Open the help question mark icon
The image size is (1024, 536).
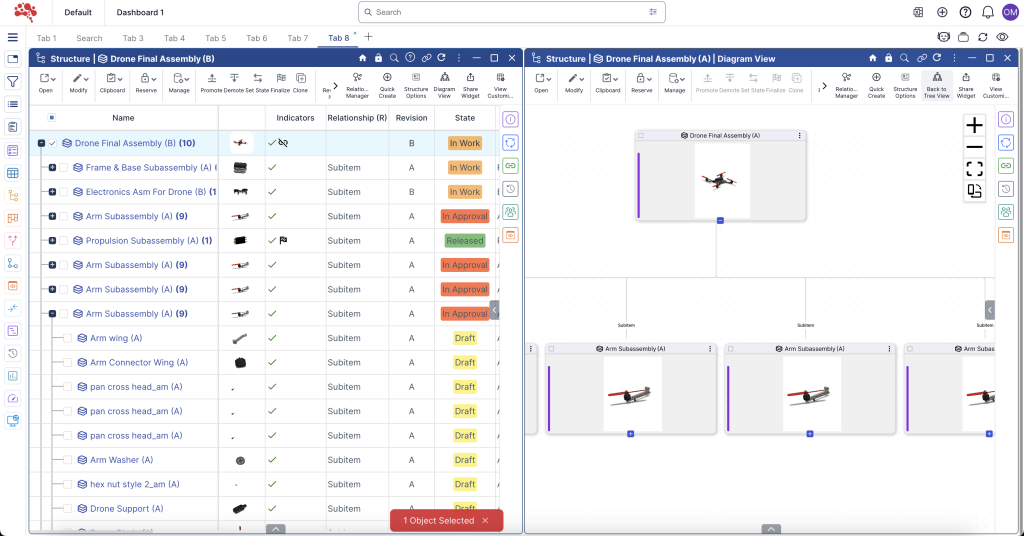[x=965, y=12]
